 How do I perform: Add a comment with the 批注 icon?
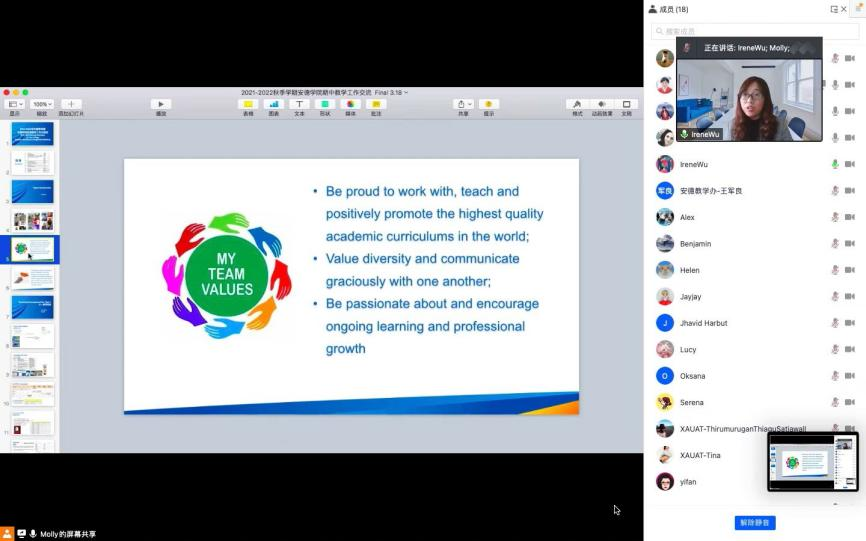pyautogui.click(x=376, y=104)
